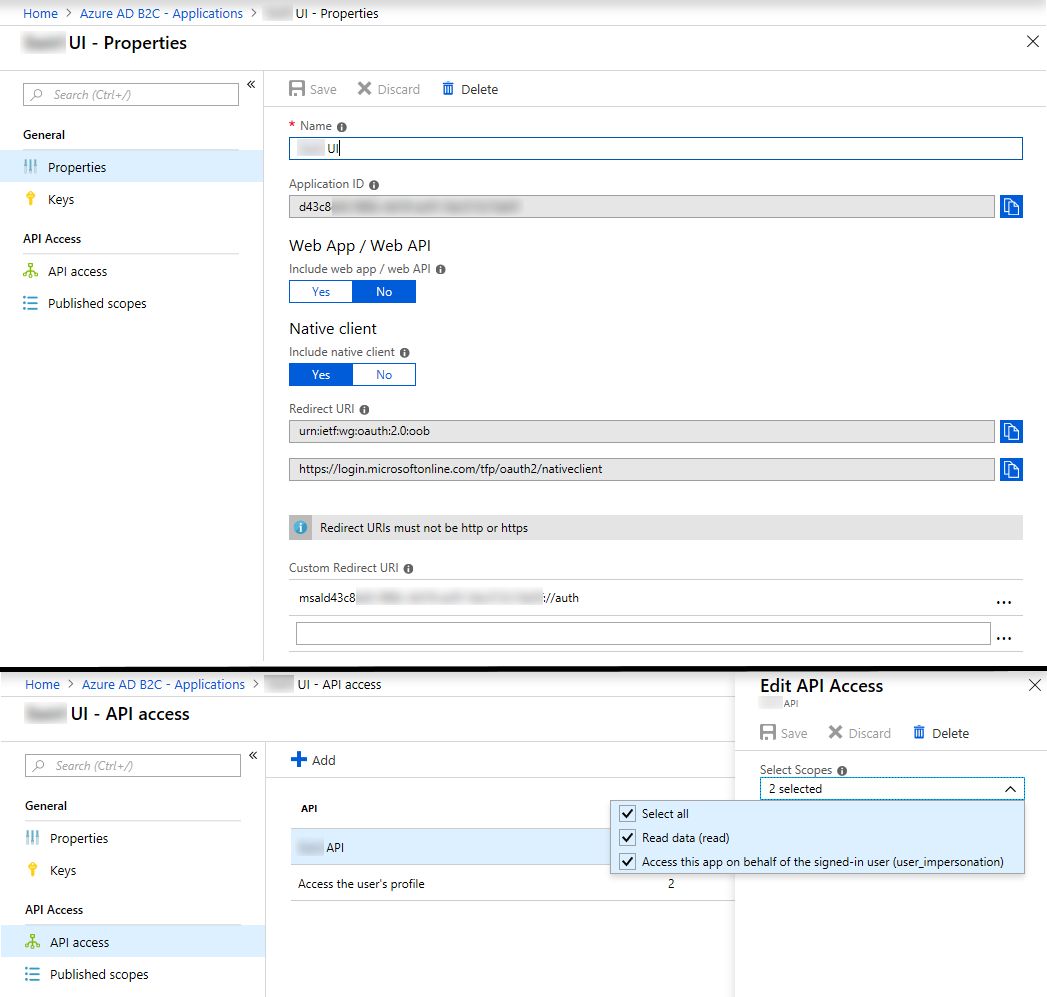Click the Application ID info icon
This screenshot has width=1047, height=997.
[374, 185]
